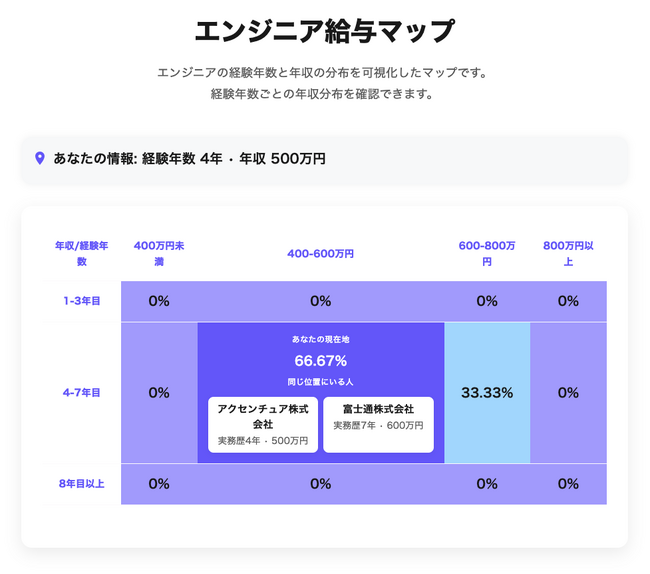Click the 400万円未満 column header
Image resolution: width=650 pixels, height=574 pixels.
click(x=159, y=254)
